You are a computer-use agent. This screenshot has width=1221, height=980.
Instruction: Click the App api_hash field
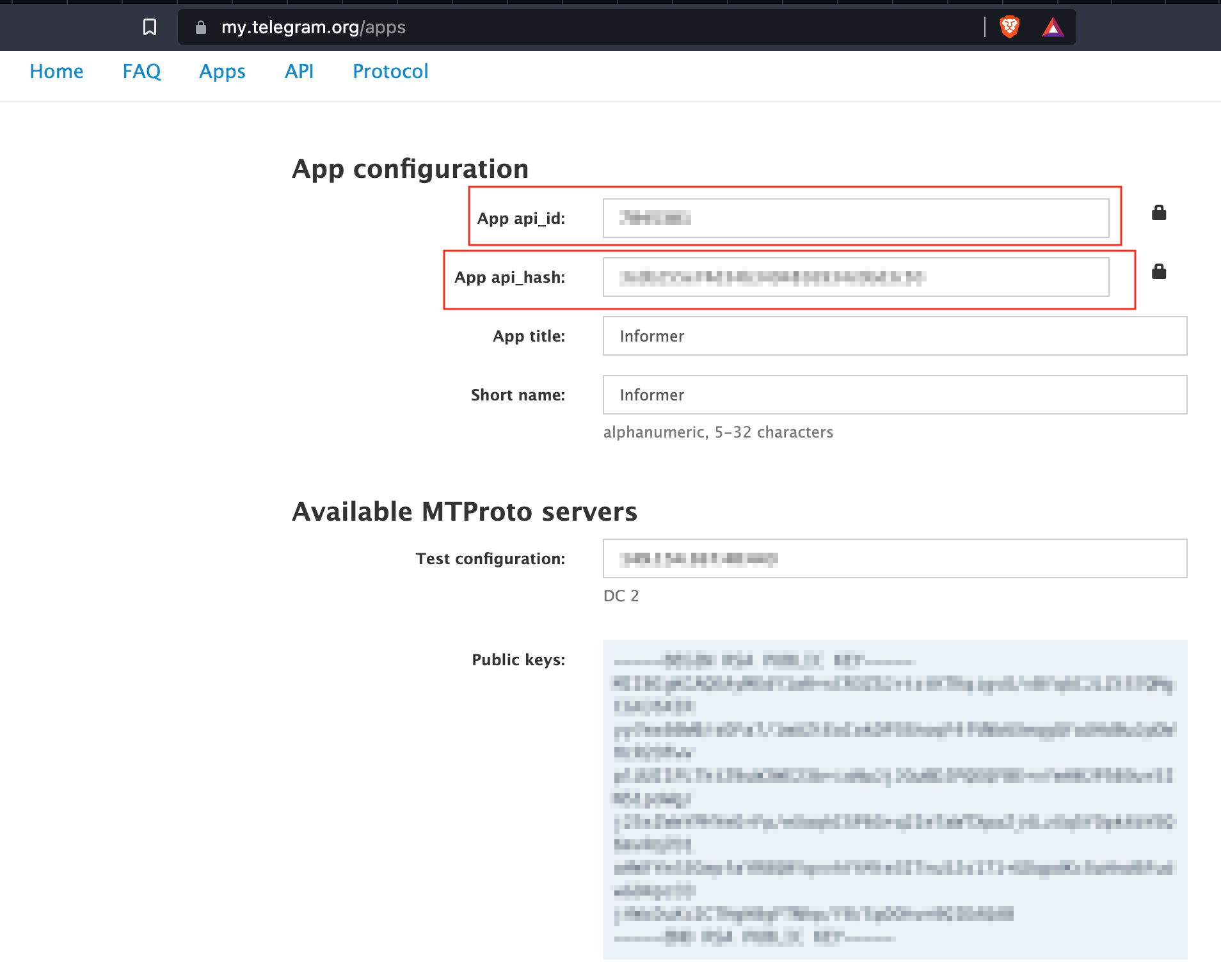856,277
